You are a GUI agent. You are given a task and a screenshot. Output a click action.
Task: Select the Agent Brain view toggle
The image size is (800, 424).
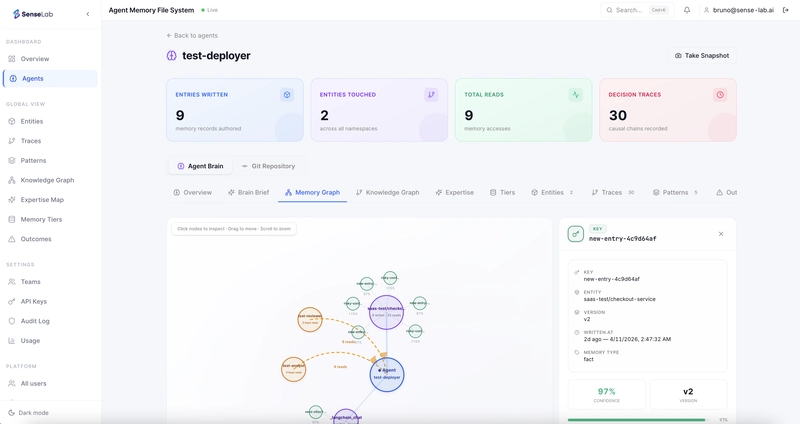point(200,166)
